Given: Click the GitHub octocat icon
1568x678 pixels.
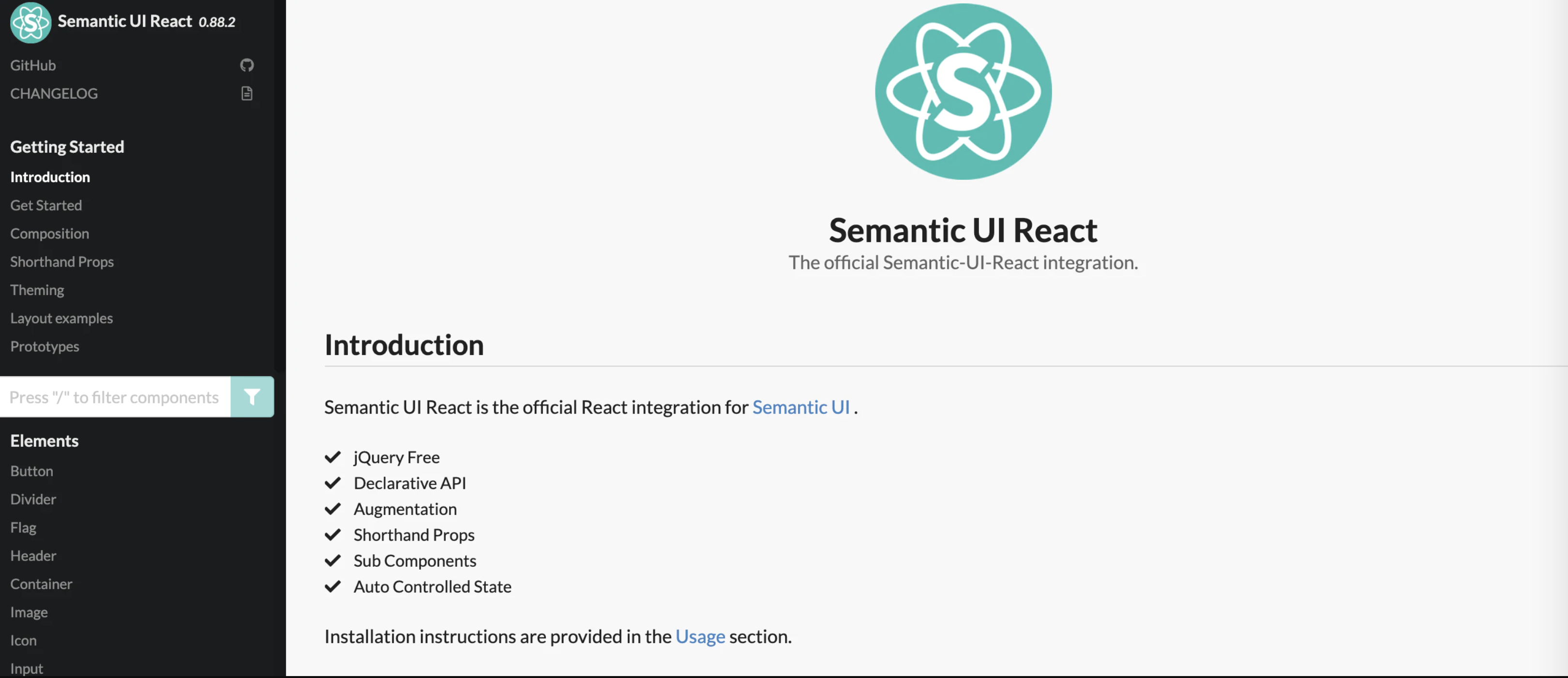Looking at the screenshot, I should pyautogui.click(x=246, y=65).
